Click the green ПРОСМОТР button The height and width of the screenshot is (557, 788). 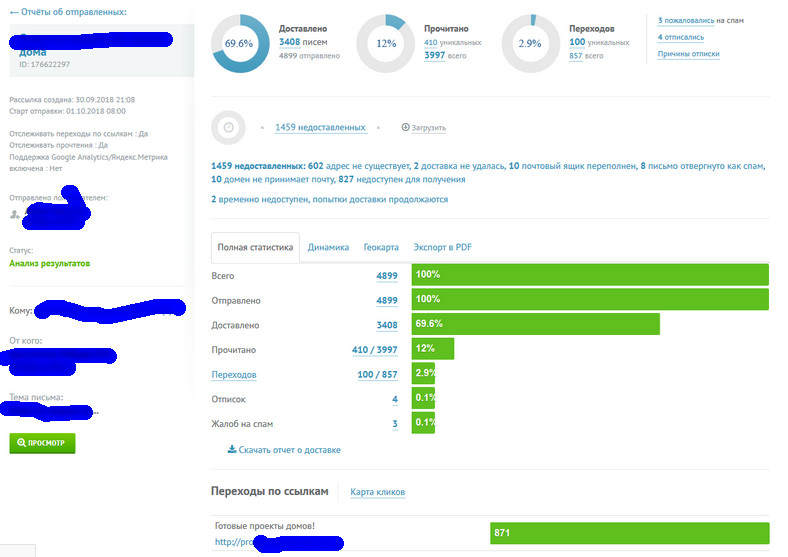(x=42, y=443)
